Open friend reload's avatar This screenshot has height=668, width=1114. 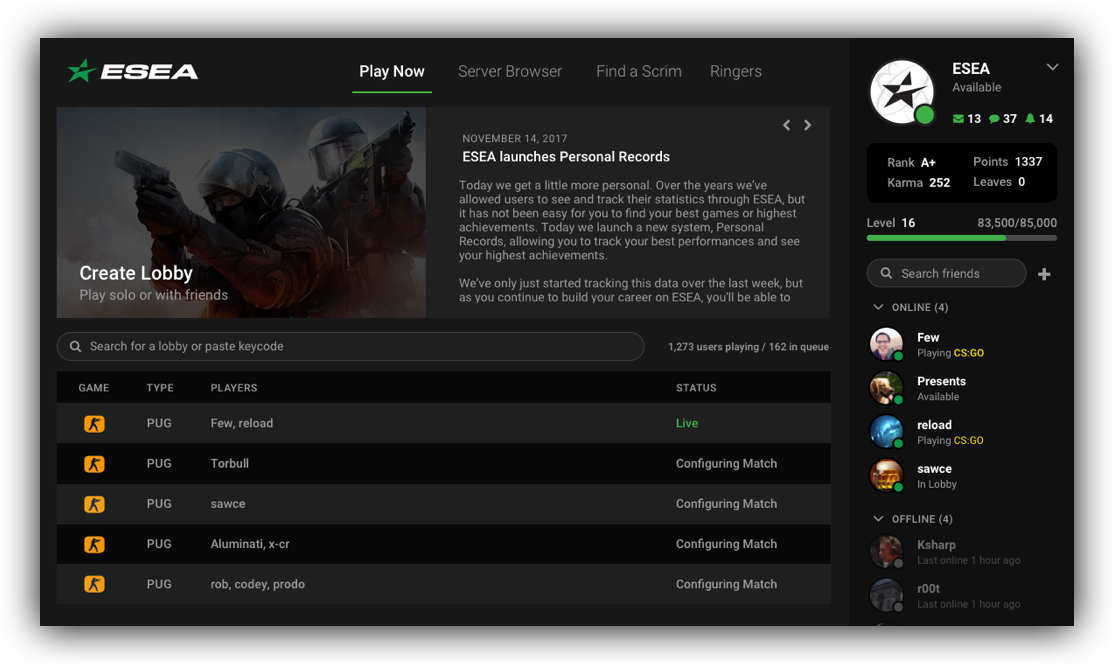[886, 431]
